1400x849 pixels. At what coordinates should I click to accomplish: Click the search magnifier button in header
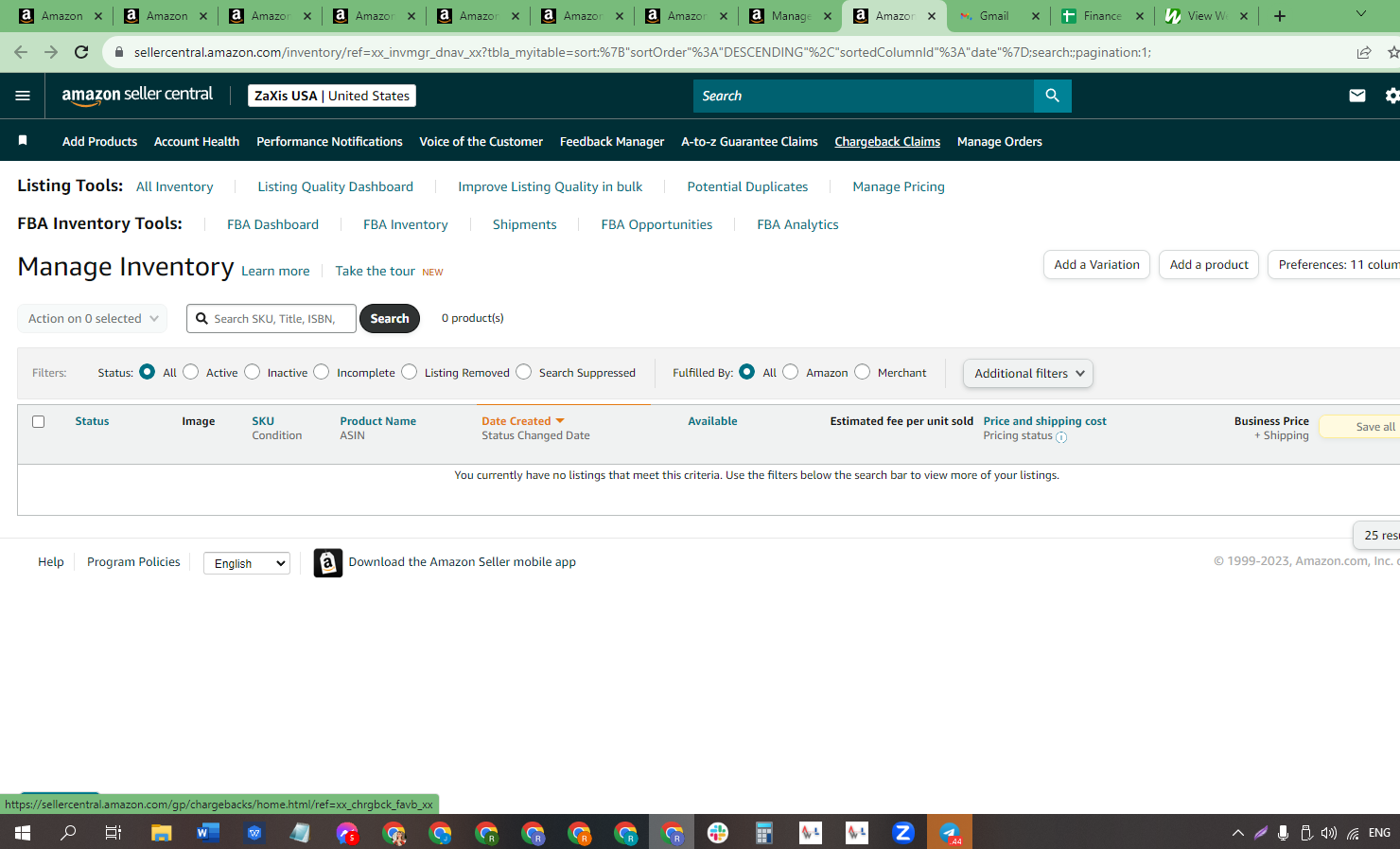(x=1052, y=96)
